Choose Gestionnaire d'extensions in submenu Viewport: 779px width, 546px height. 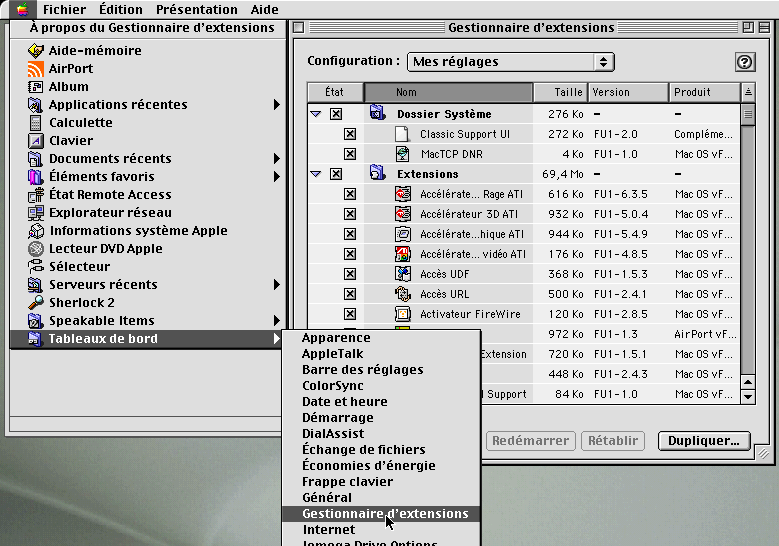381,514
